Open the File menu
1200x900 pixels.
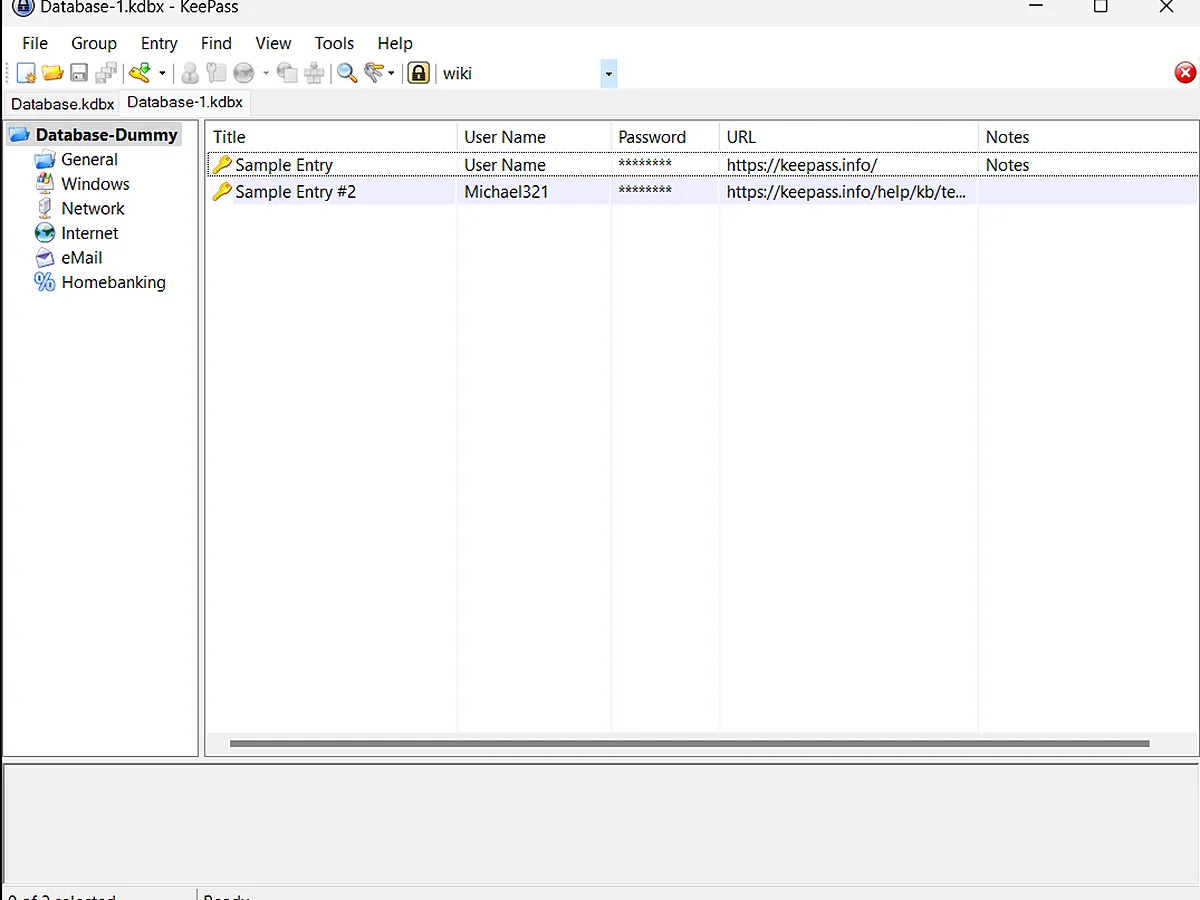pyautogui.click(x=35, y=43)
